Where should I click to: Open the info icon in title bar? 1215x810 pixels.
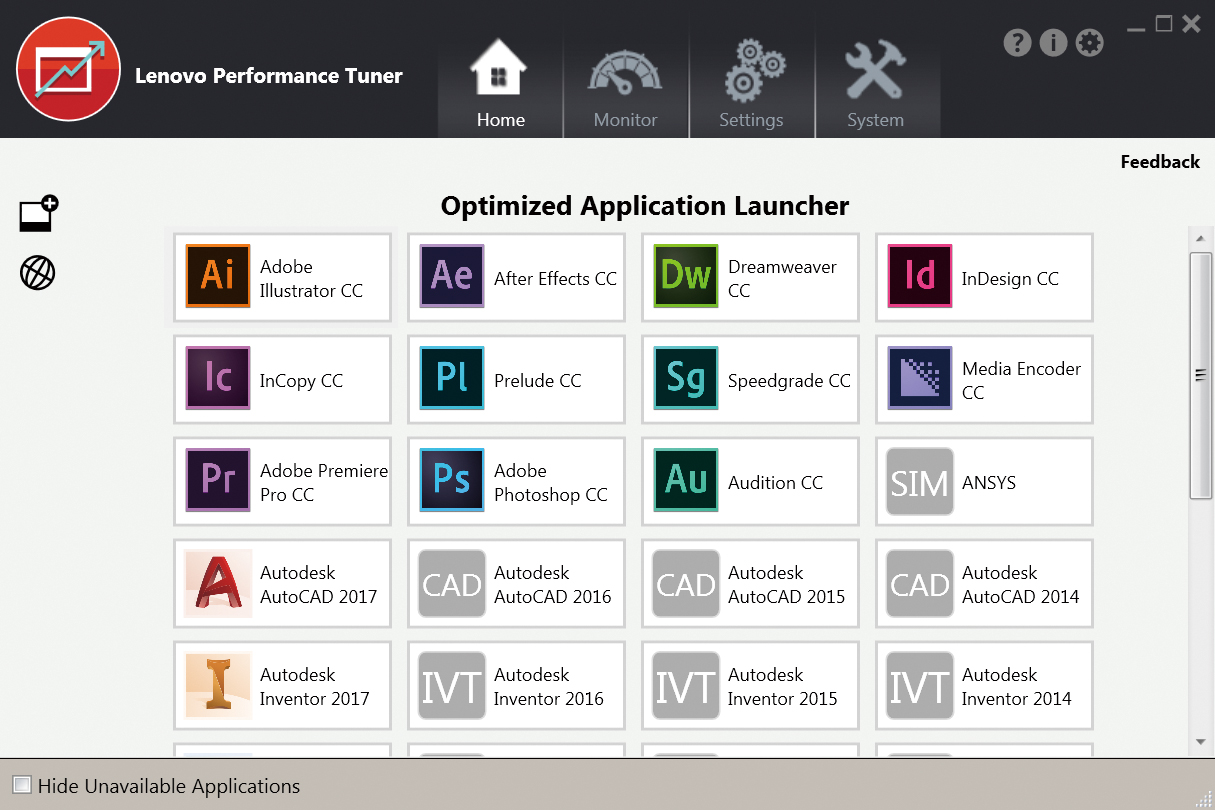pyautogui.click(x=1053, y=43)
